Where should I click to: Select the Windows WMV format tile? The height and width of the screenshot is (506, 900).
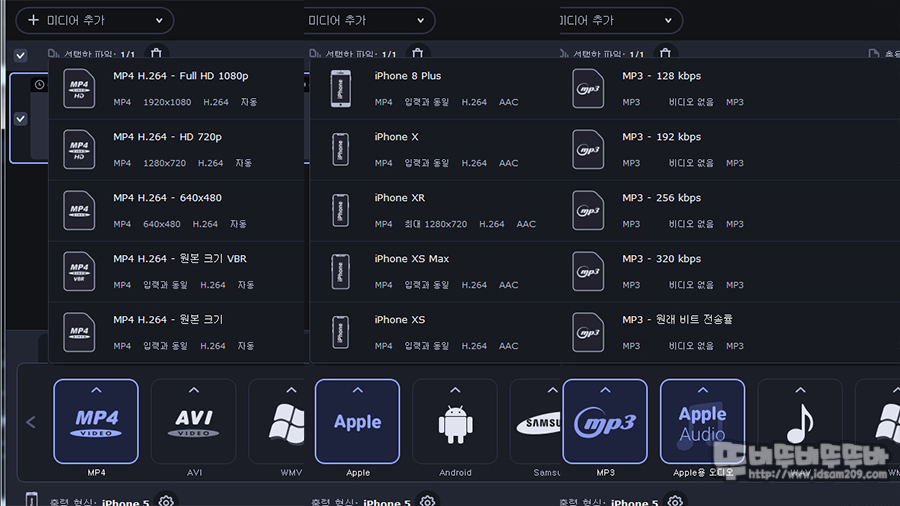click(277, 421)
